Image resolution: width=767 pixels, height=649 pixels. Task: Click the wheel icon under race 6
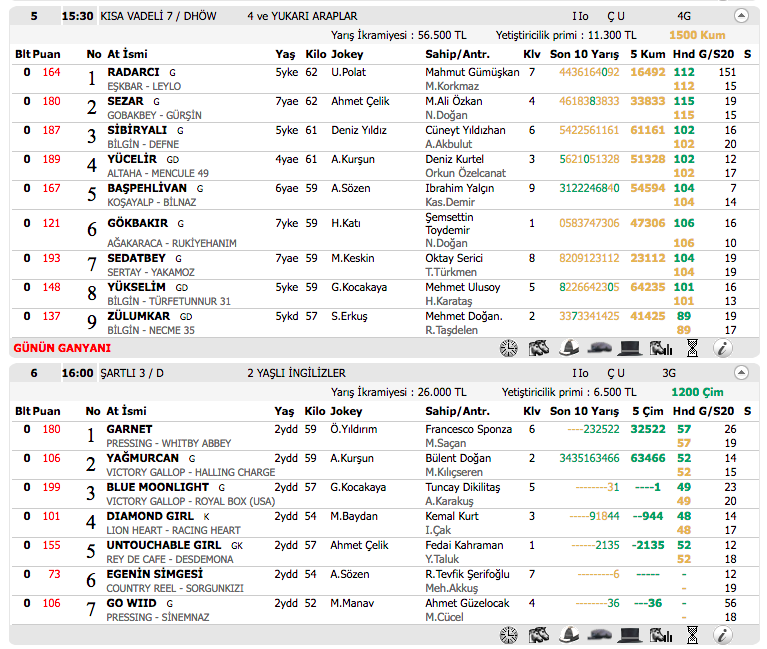509,635
